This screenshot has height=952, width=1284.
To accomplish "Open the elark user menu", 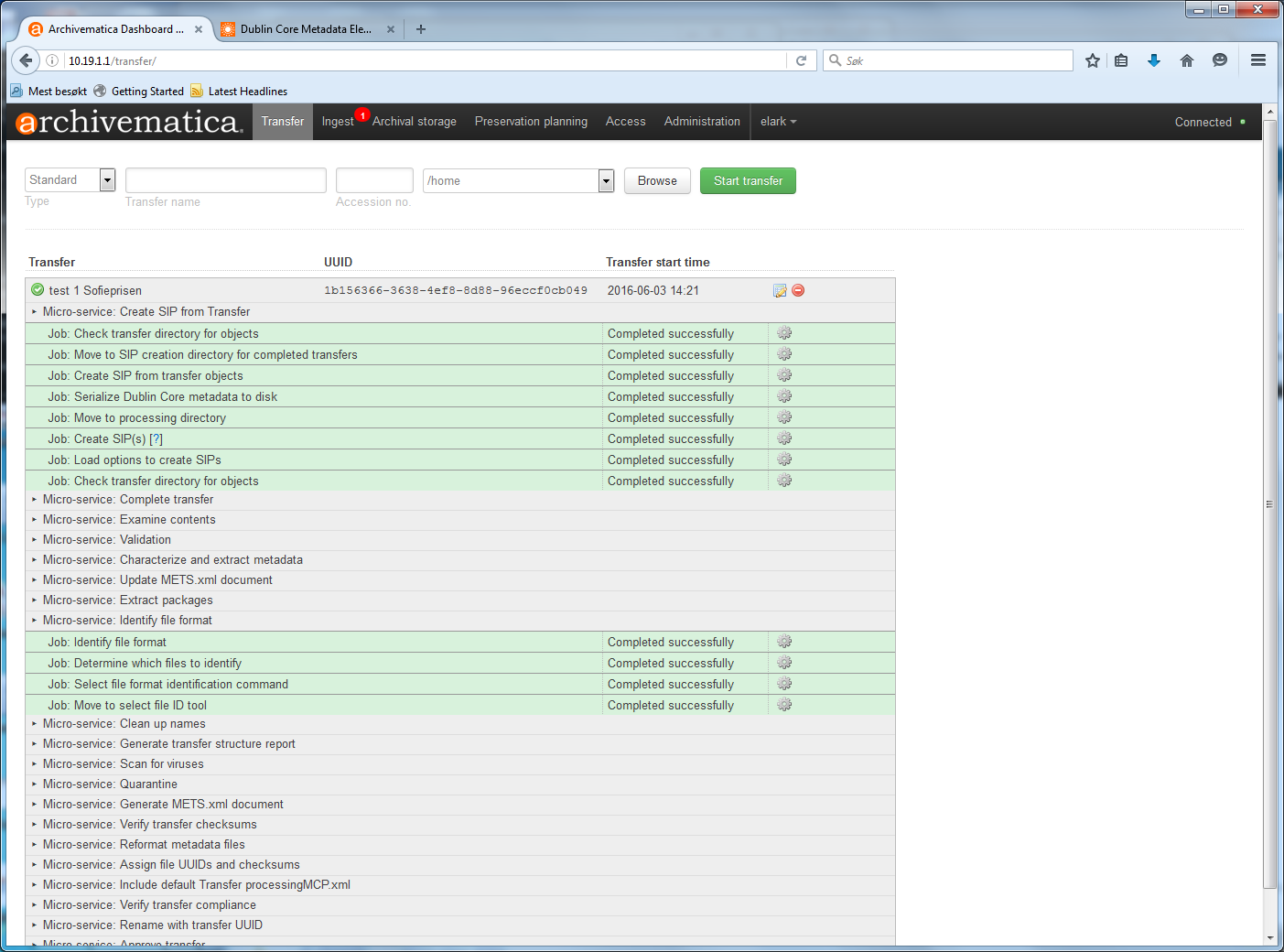I will tap(778, 122).
